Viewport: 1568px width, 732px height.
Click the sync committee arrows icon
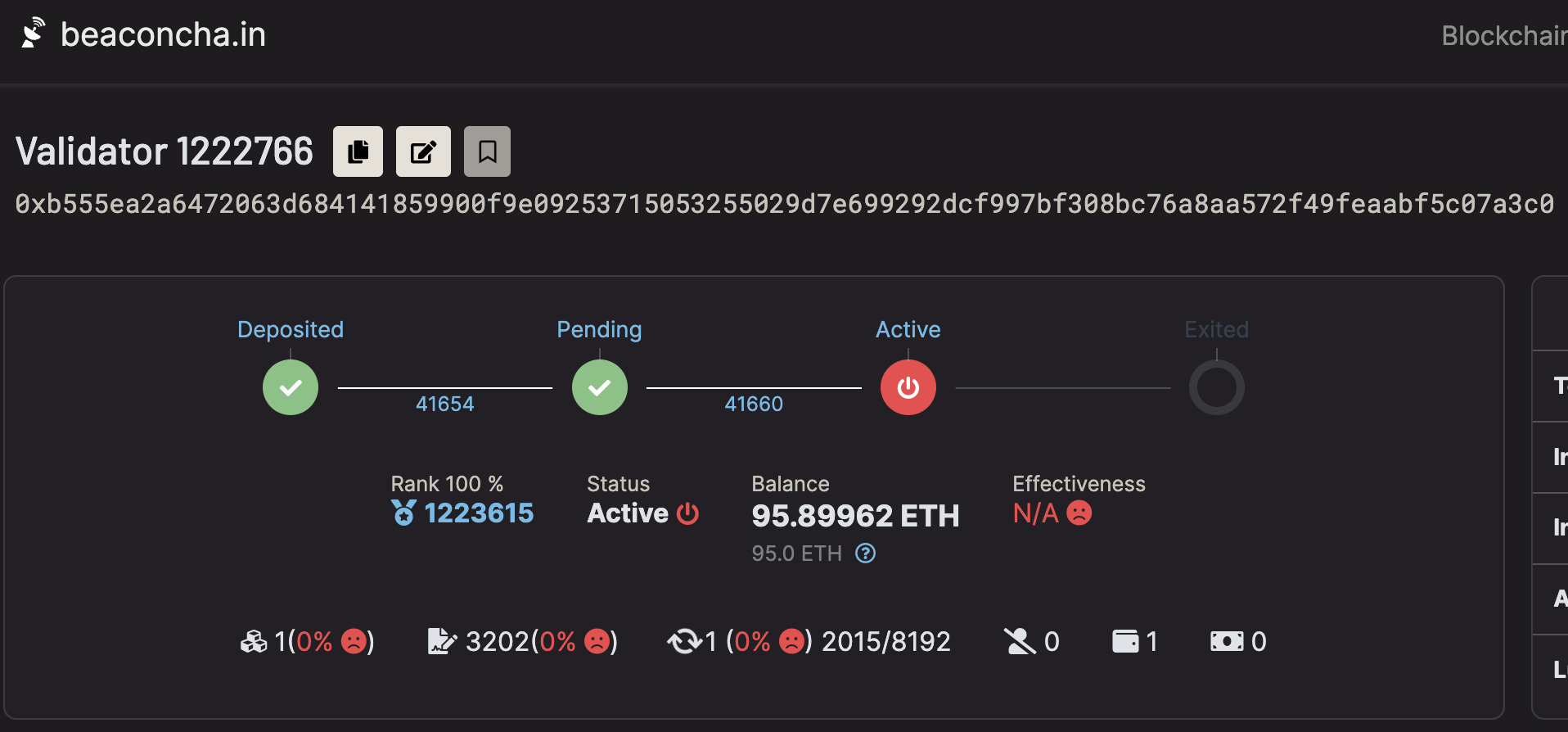(x=684, y=641)
